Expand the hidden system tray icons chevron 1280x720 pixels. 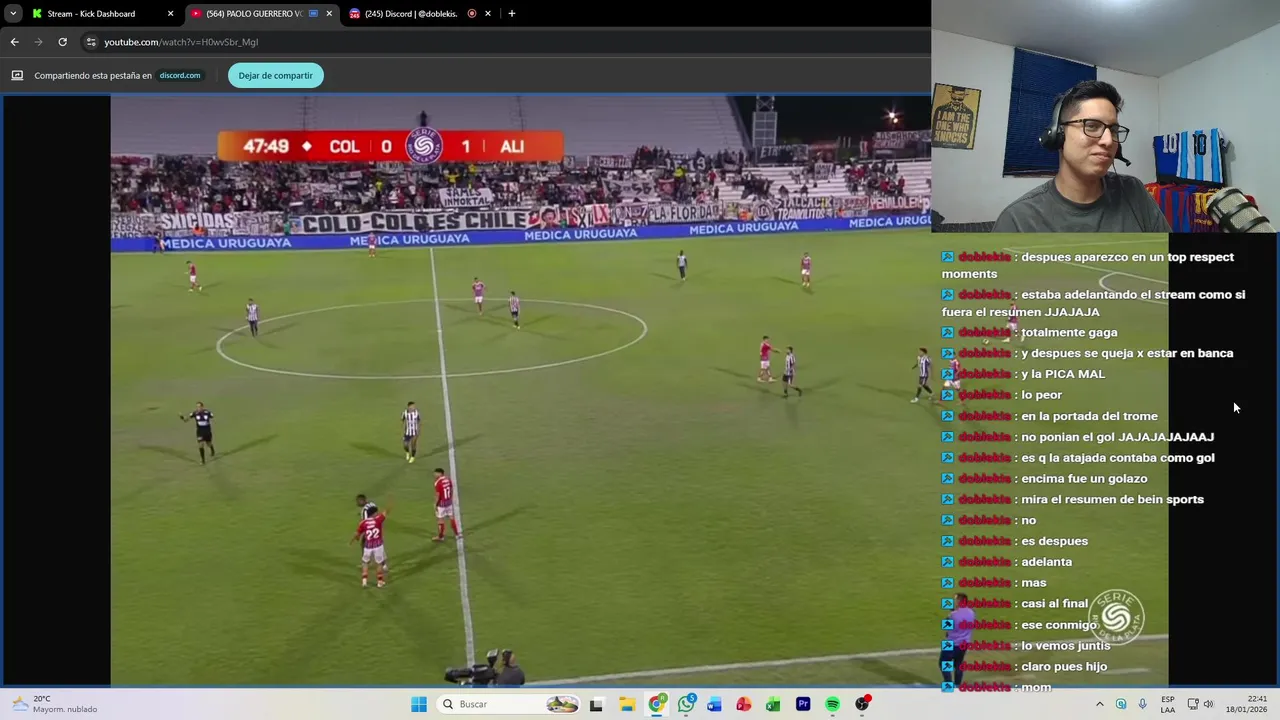[1100, 704]
